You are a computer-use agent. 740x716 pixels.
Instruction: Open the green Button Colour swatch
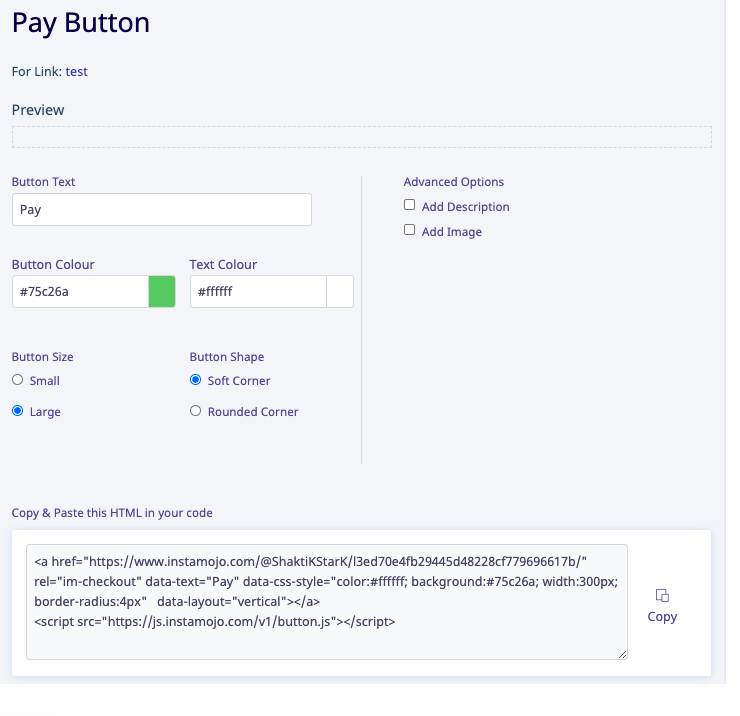coord(162,292)
